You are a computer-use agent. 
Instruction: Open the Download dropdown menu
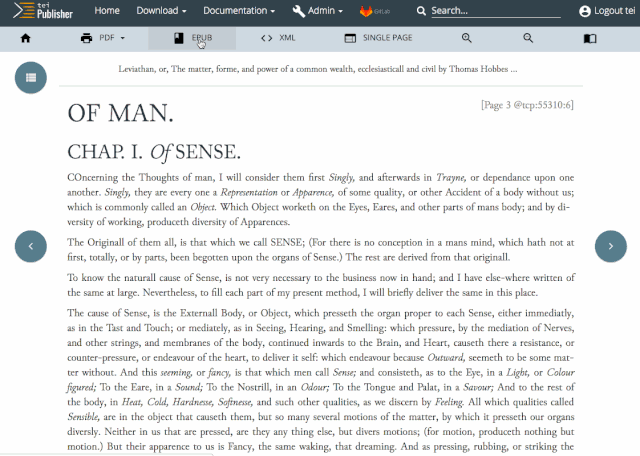tap(161, 11)
